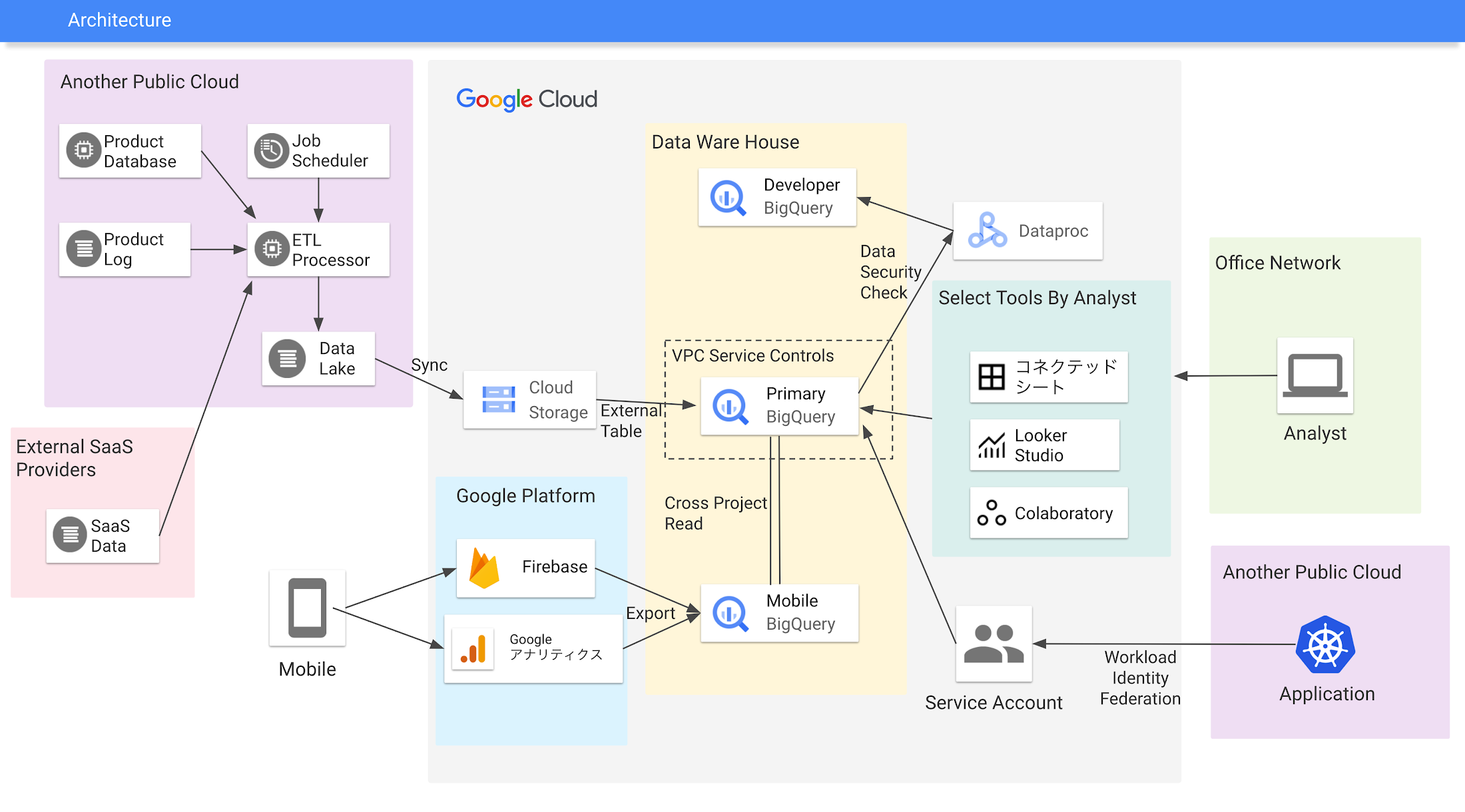Image resolution: width=1465 pixels, height=812 pixels.
Task: Click the Analyst laptop icon
Action: [x=1315, y=375]
